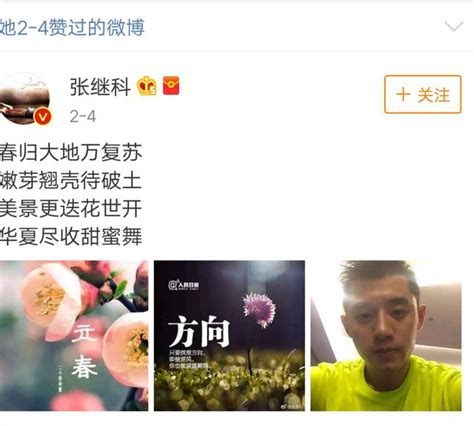Tap the gold crown membership icon
The image size is (474, 426).
147,86
